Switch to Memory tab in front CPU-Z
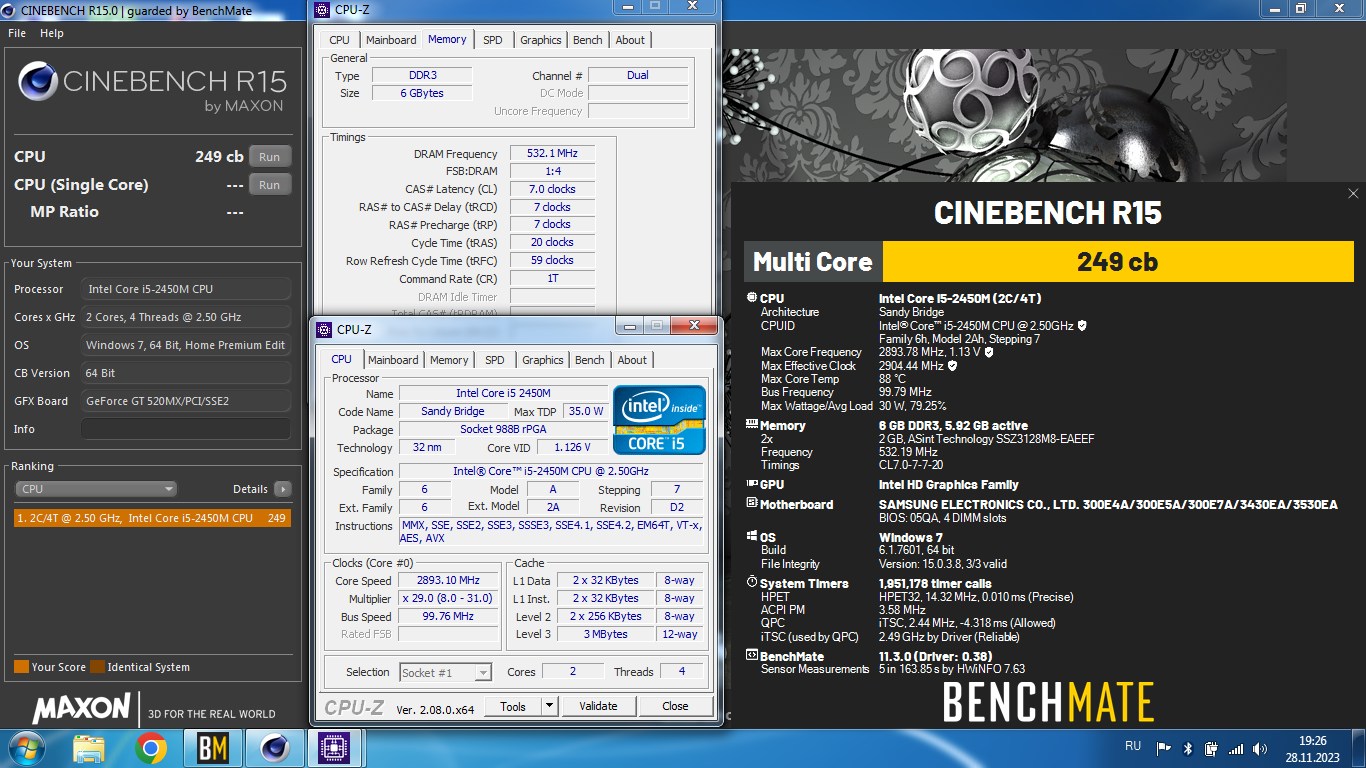Image resolution: width=1366 pixels, height=768 pixels. (449, 360)
